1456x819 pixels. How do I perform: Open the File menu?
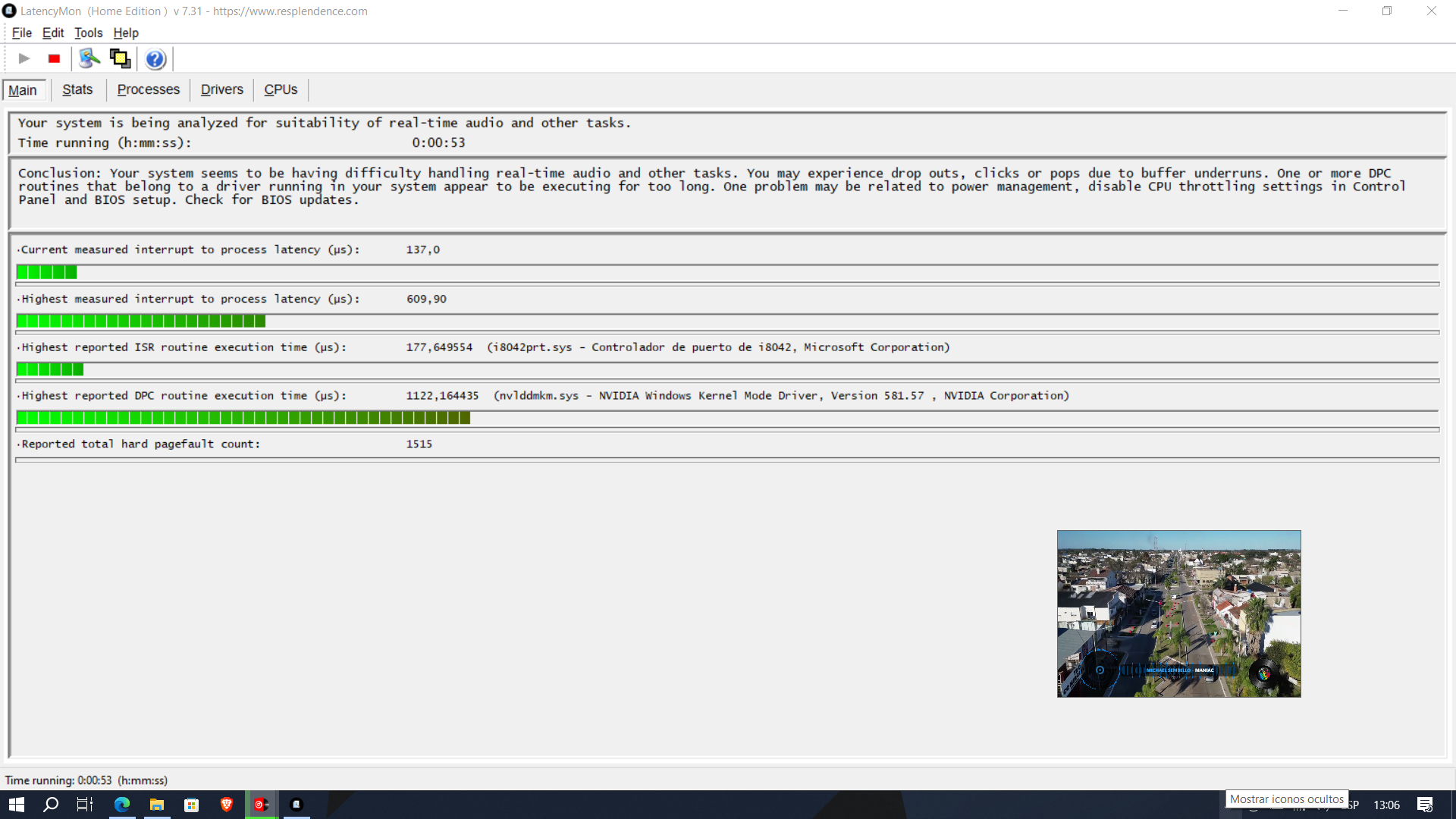[21, 33]
